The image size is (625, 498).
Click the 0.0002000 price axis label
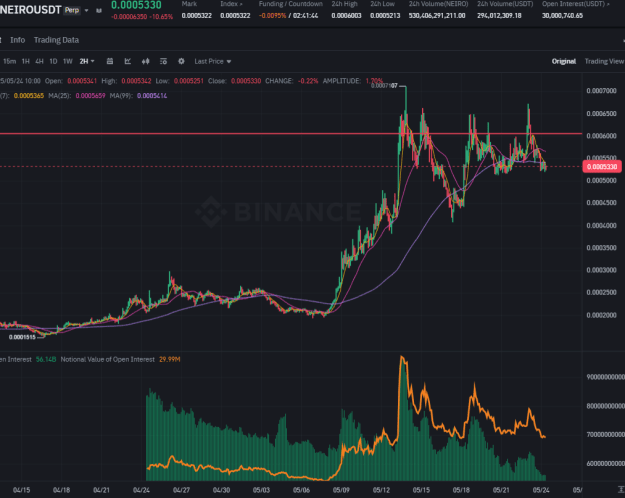[601, 315]
